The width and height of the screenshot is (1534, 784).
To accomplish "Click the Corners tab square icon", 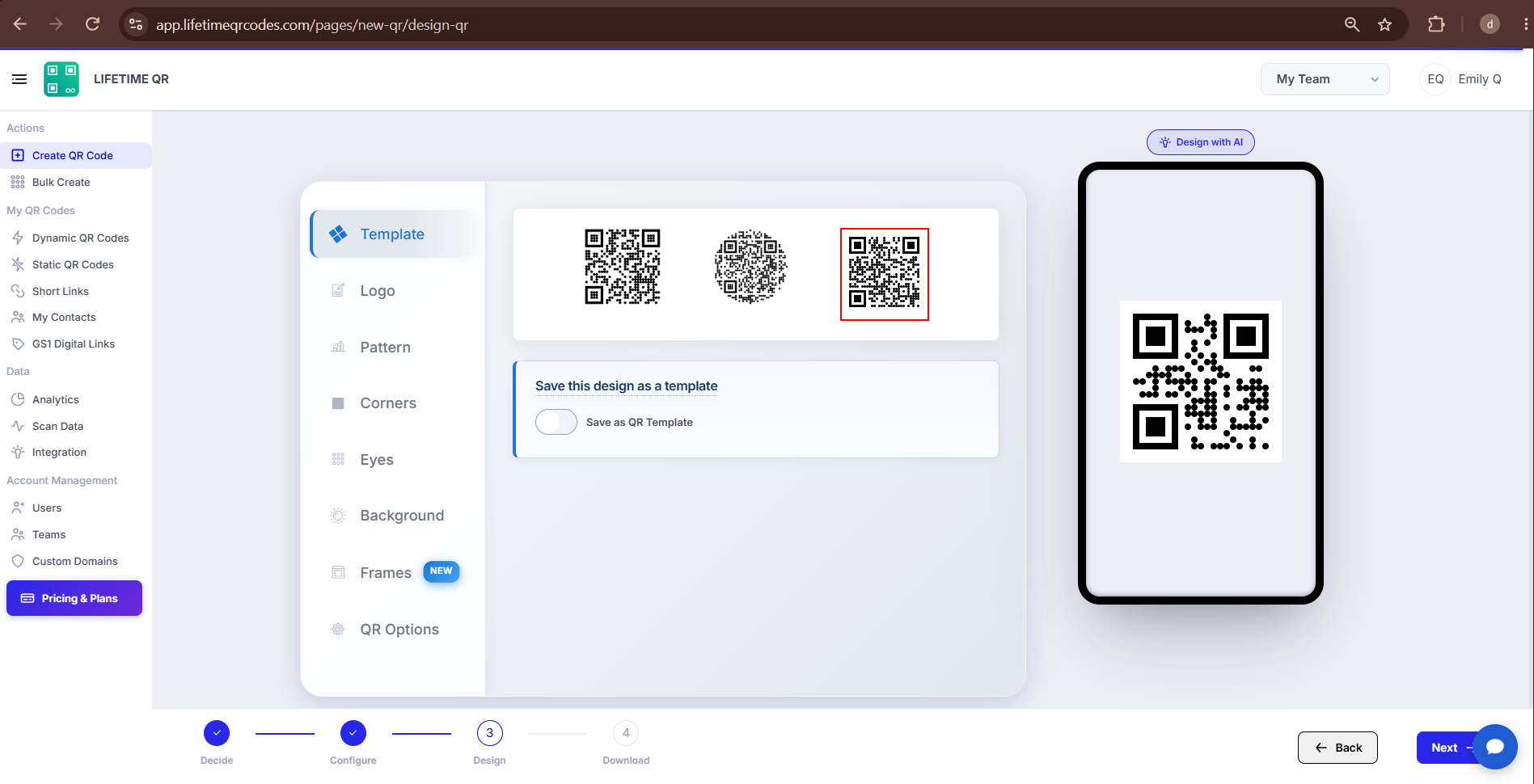I will pos(339,403).
